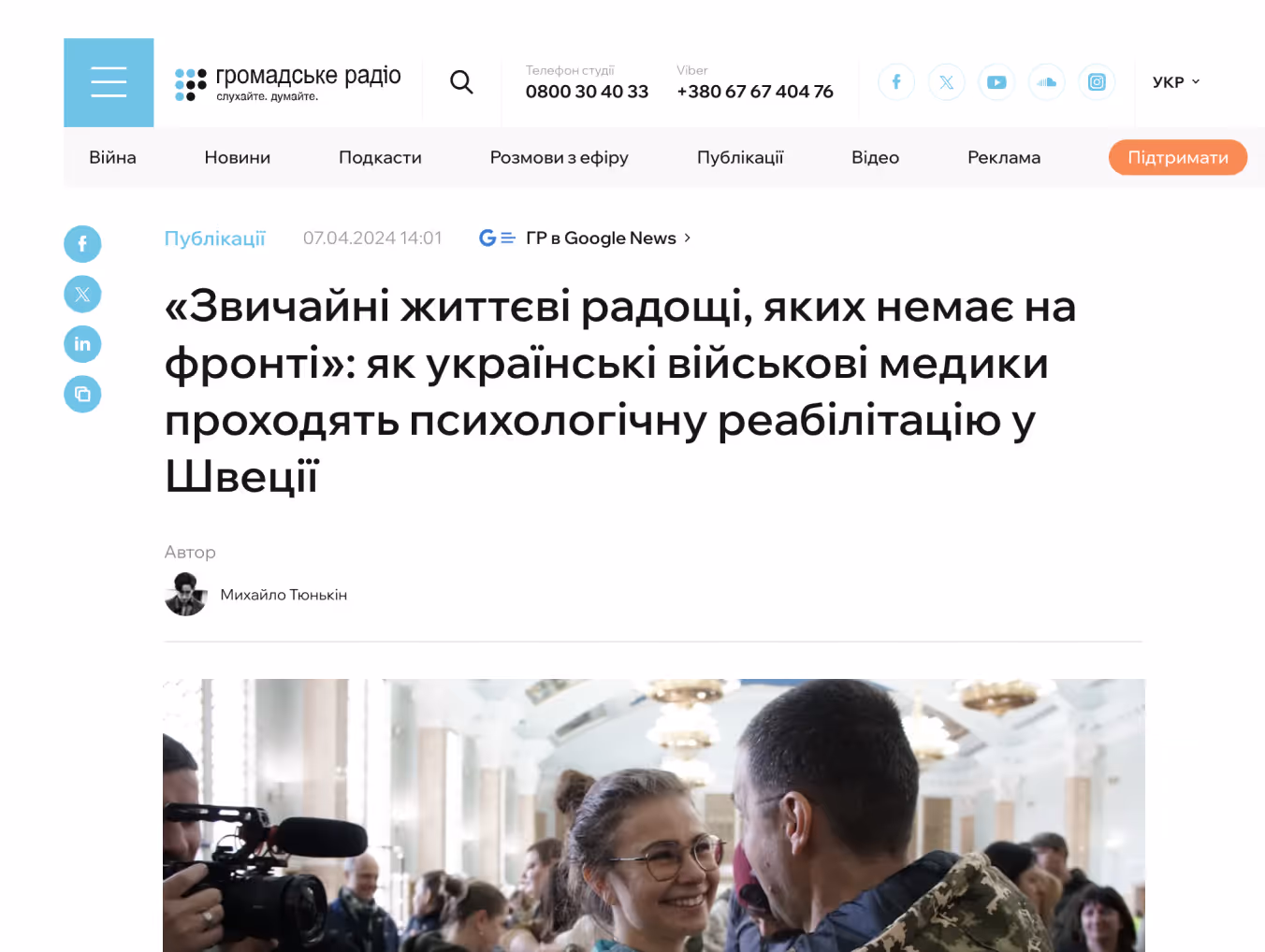Open SoundCloud header icon
1265x952 pixels.
point(1047,82)
